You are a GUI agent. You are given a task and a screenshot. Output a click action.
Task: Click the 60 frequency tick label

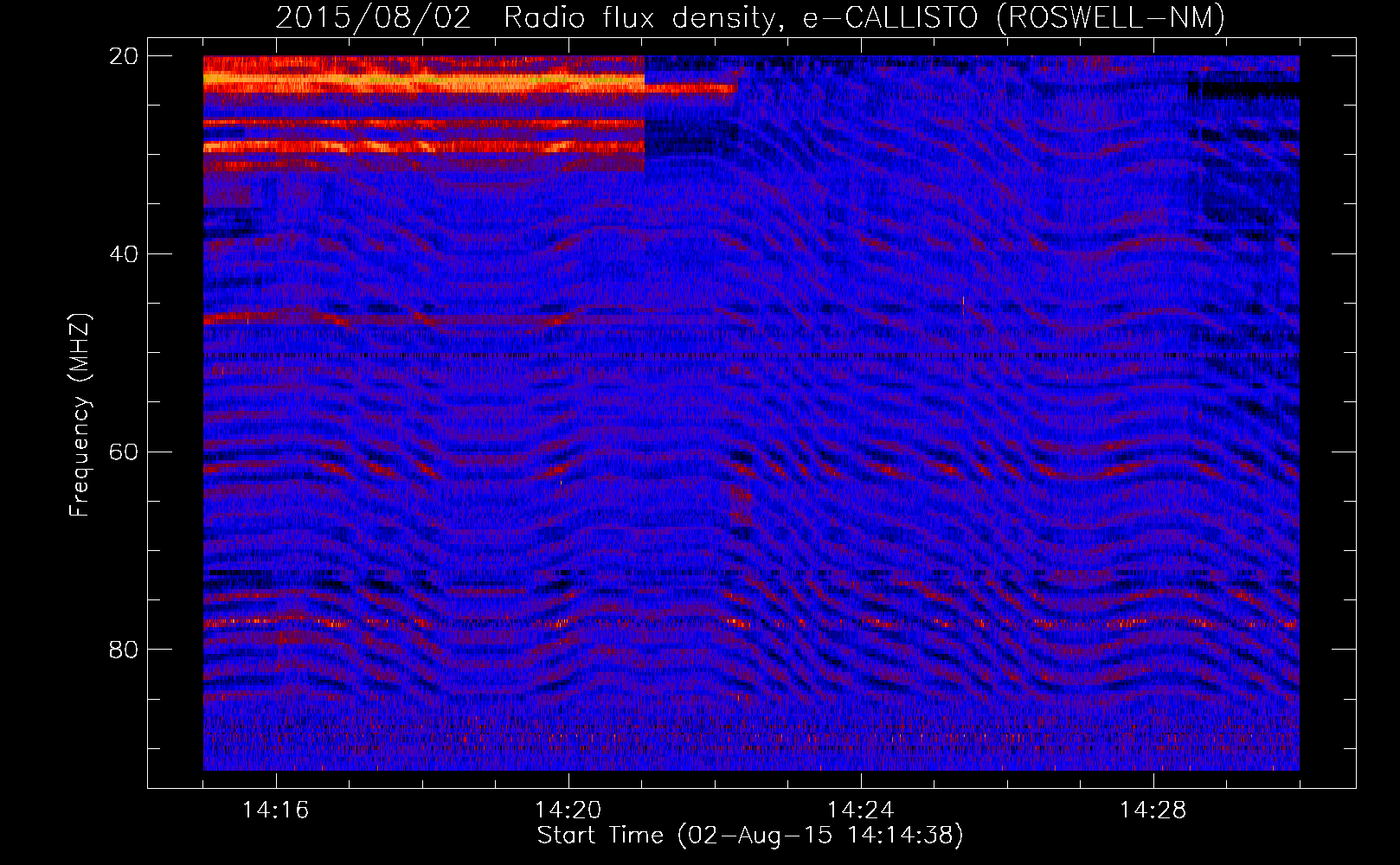click(x=124, y=452)
